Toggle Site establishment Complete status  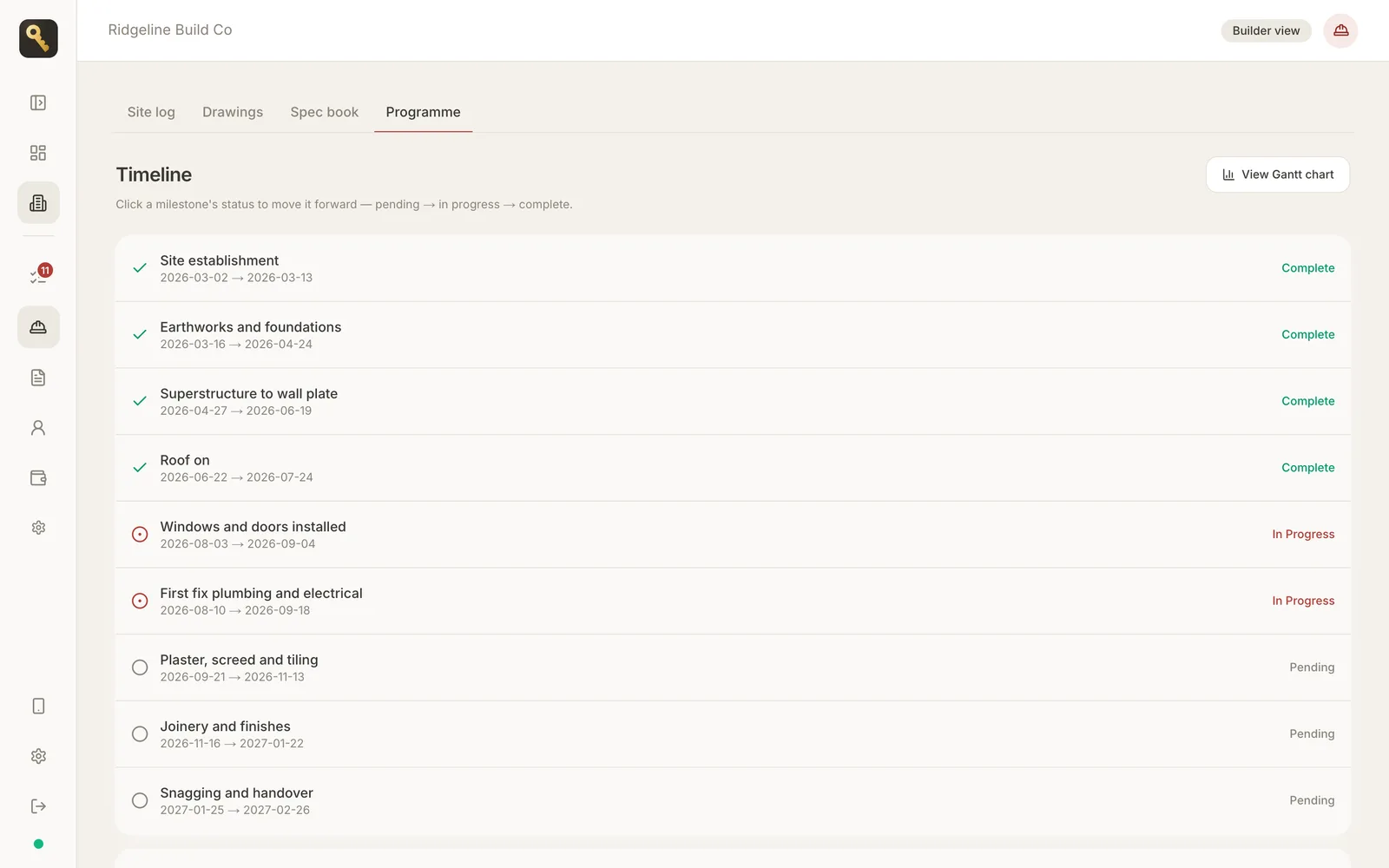click(1308, 268)
